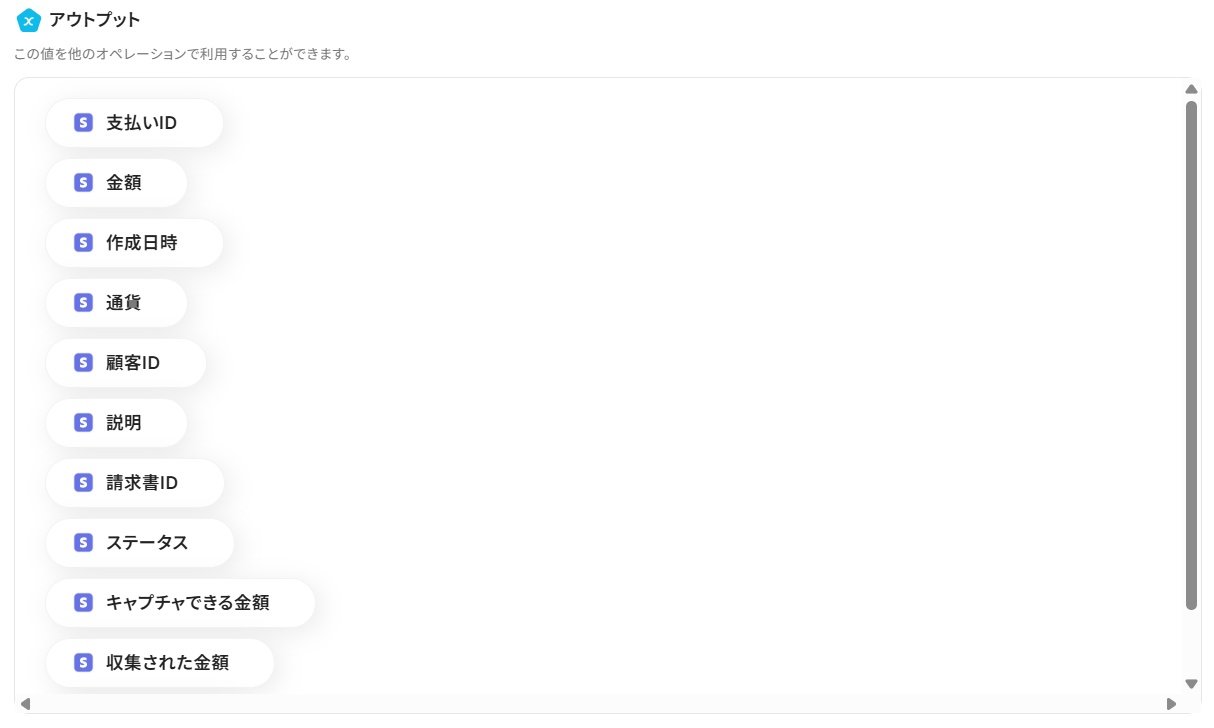Image resolution: width=1214 pixels, height=728 pixels.
Task: Click the scroll up arrow
Action: (1191, 89)
